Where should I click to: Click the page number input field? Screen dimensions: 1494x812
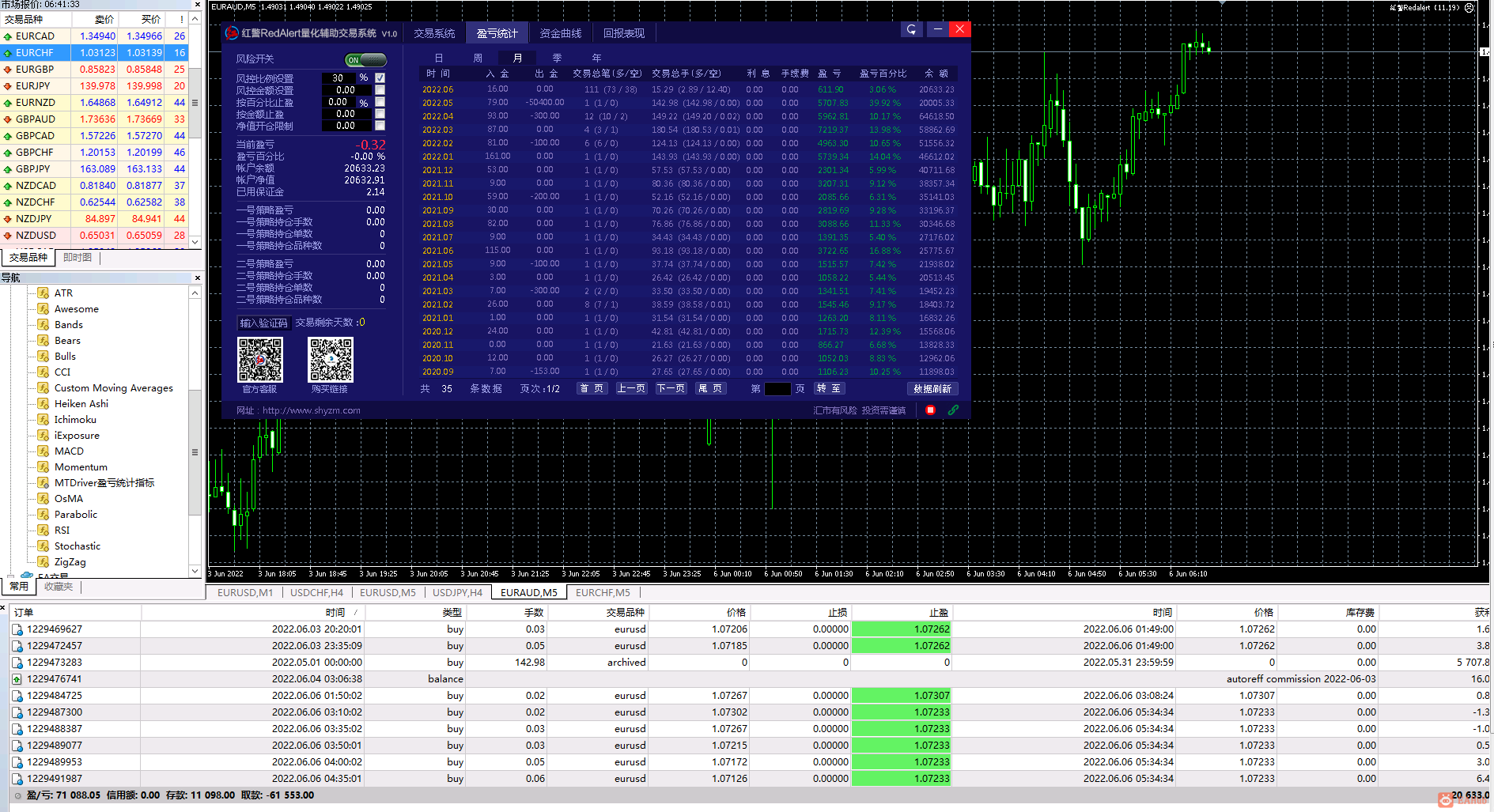(777, 388)
